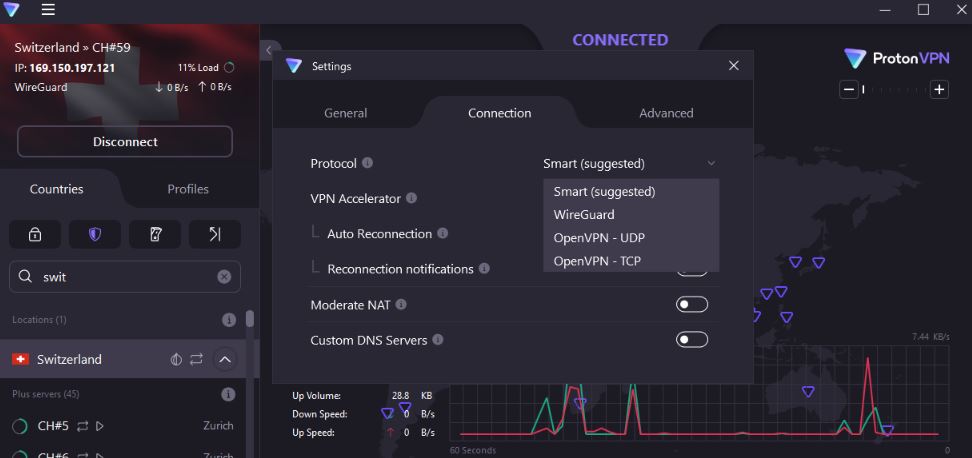Screen dimensions: 972x458
Task: Open the NetShield shield icon
Action: coord(95,234)
